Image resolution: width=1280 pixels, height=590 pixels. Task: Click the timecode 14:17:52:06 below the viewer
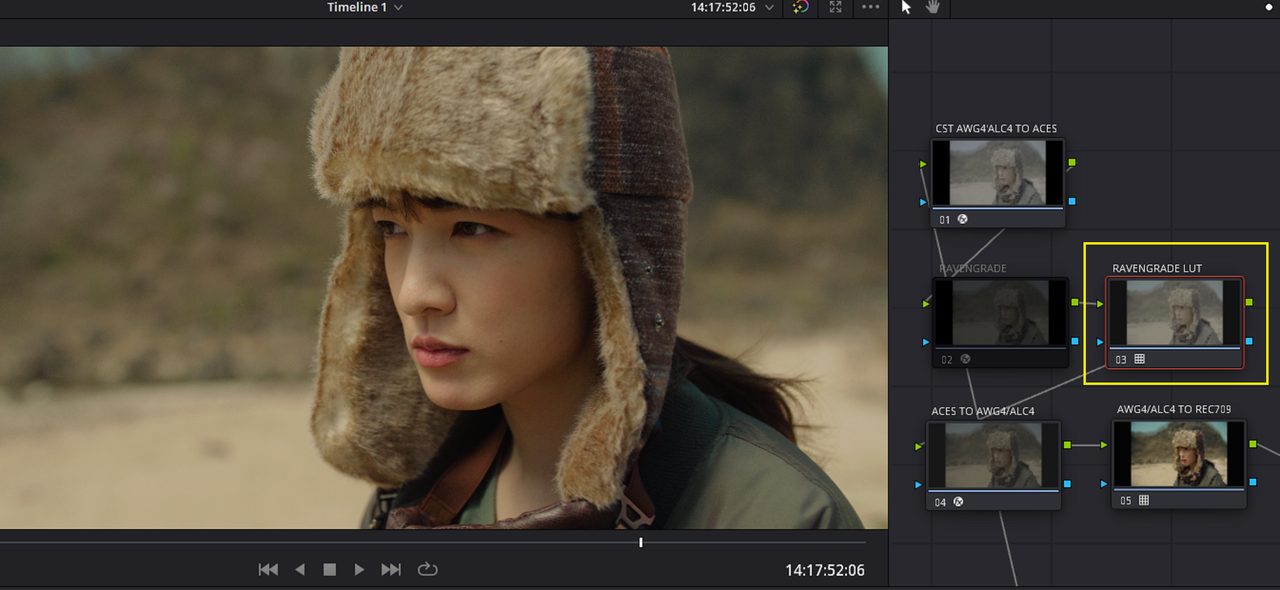pos(825,571)
